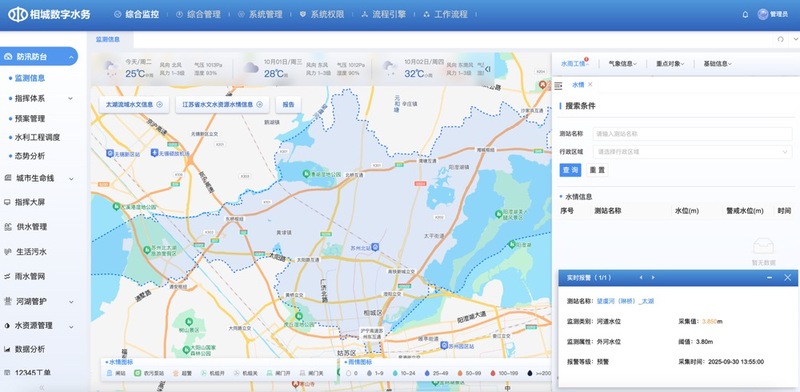This screenshot has width=800, height=392.
Task: Expand the 气象信息 dropdown menu
Action: tap(622, 64)
